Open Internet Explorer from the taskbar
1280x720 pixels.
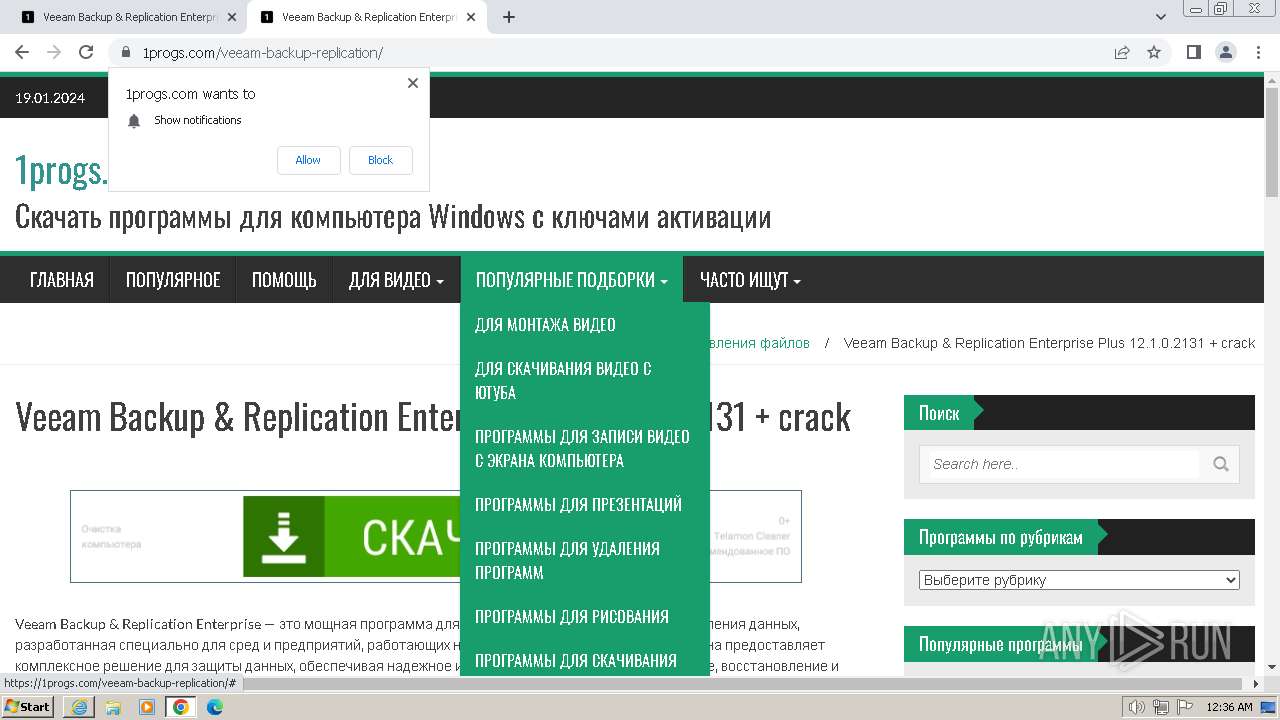[x=79, y=707]
